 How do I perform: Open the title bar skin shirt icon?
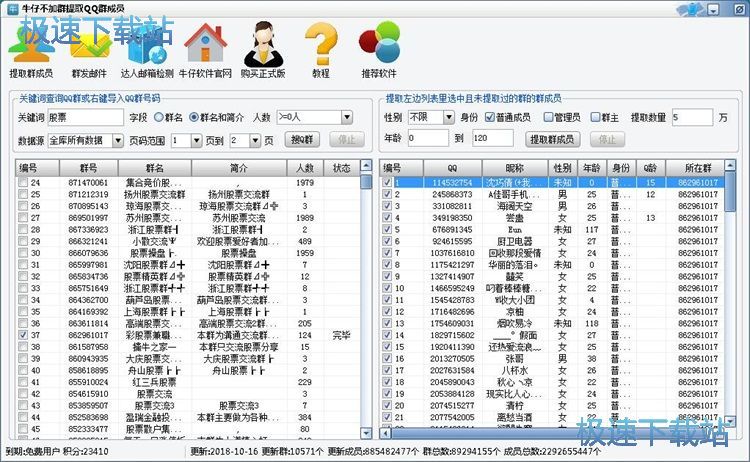pos(692,9)
